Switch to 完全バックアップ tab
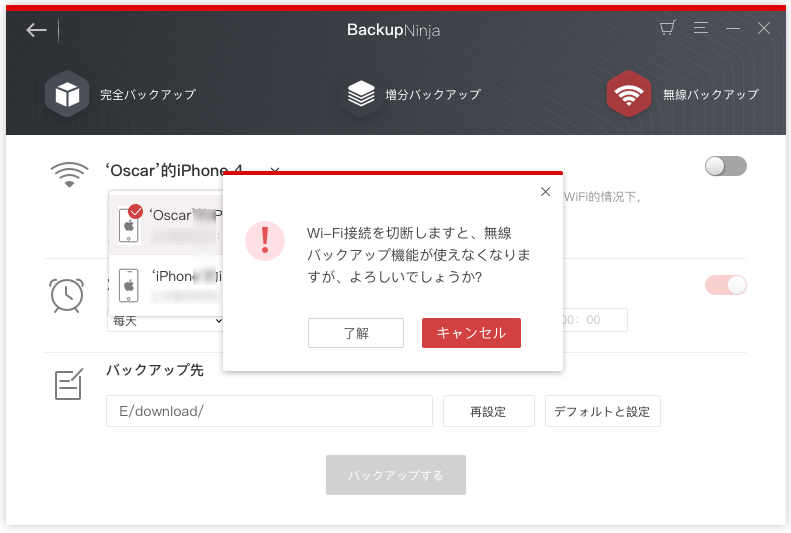The height and width of the screenshot is (533, 791). tap(147, 95)
